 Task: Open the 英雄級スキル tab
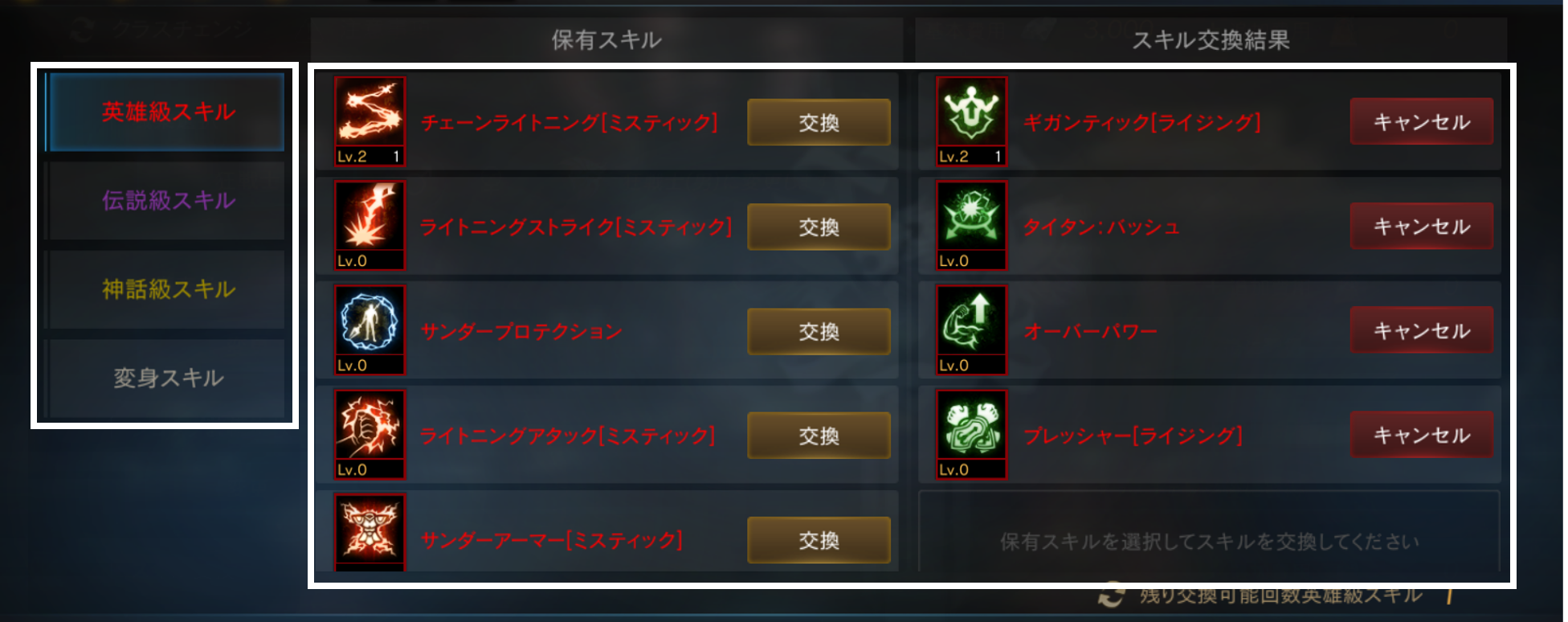click(165, 112)
